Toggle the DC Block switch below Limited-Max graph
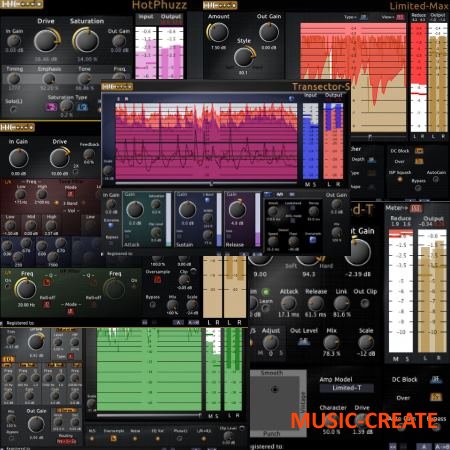Image resolution: width=450 pixels, height=450 pixels. point(419,151)
